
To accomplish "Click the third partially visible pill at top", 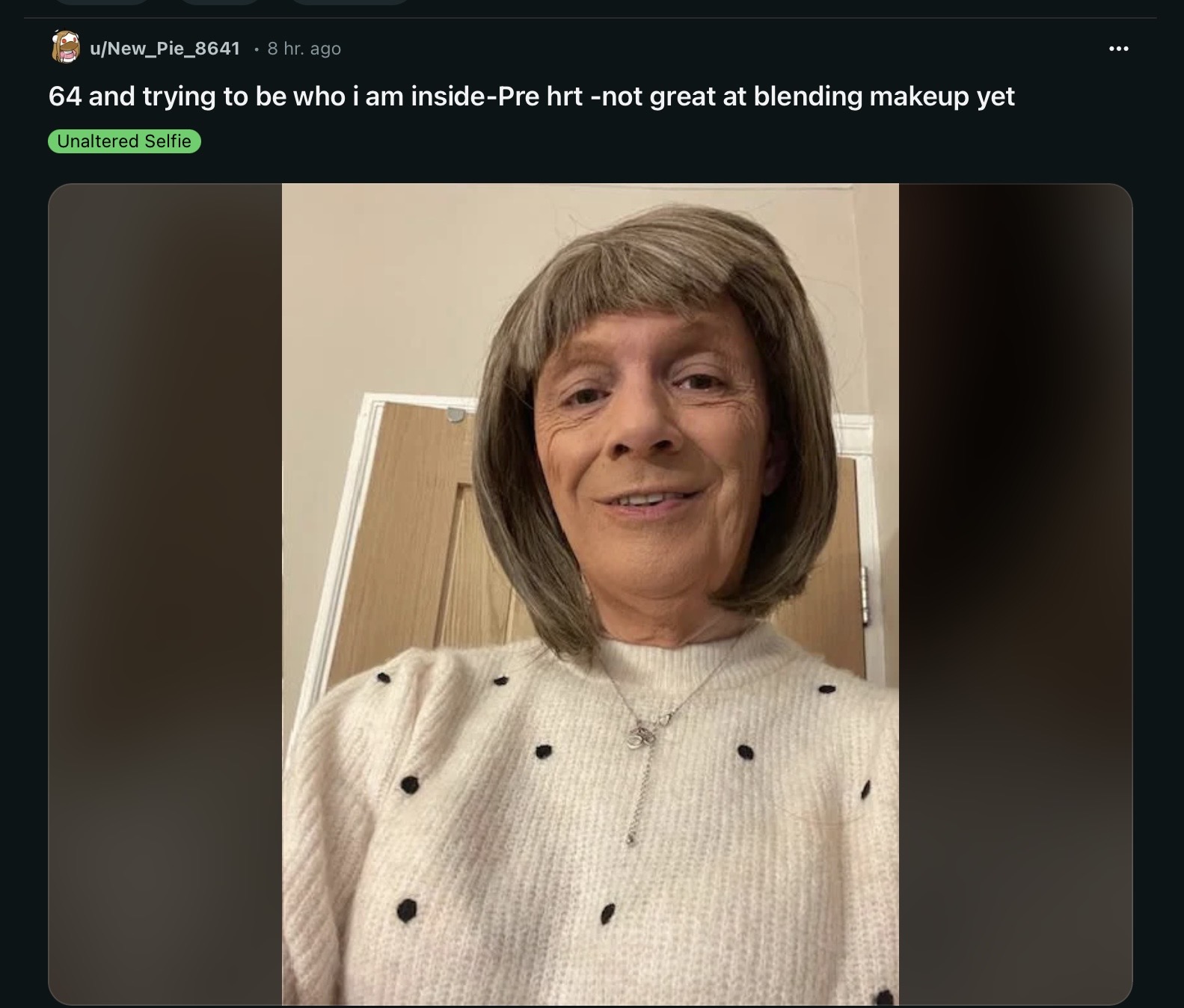I will 350,2.
